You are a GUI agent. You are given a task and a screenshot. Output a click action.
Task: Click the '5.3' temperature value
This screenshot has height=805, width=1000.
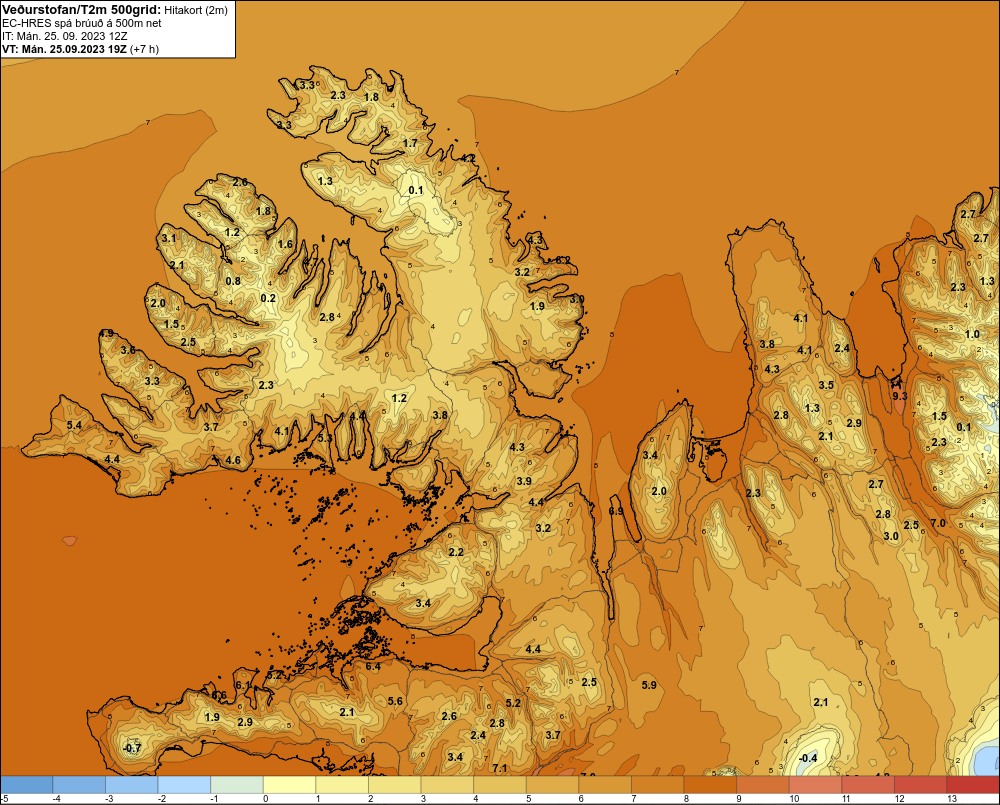(325, 438)
